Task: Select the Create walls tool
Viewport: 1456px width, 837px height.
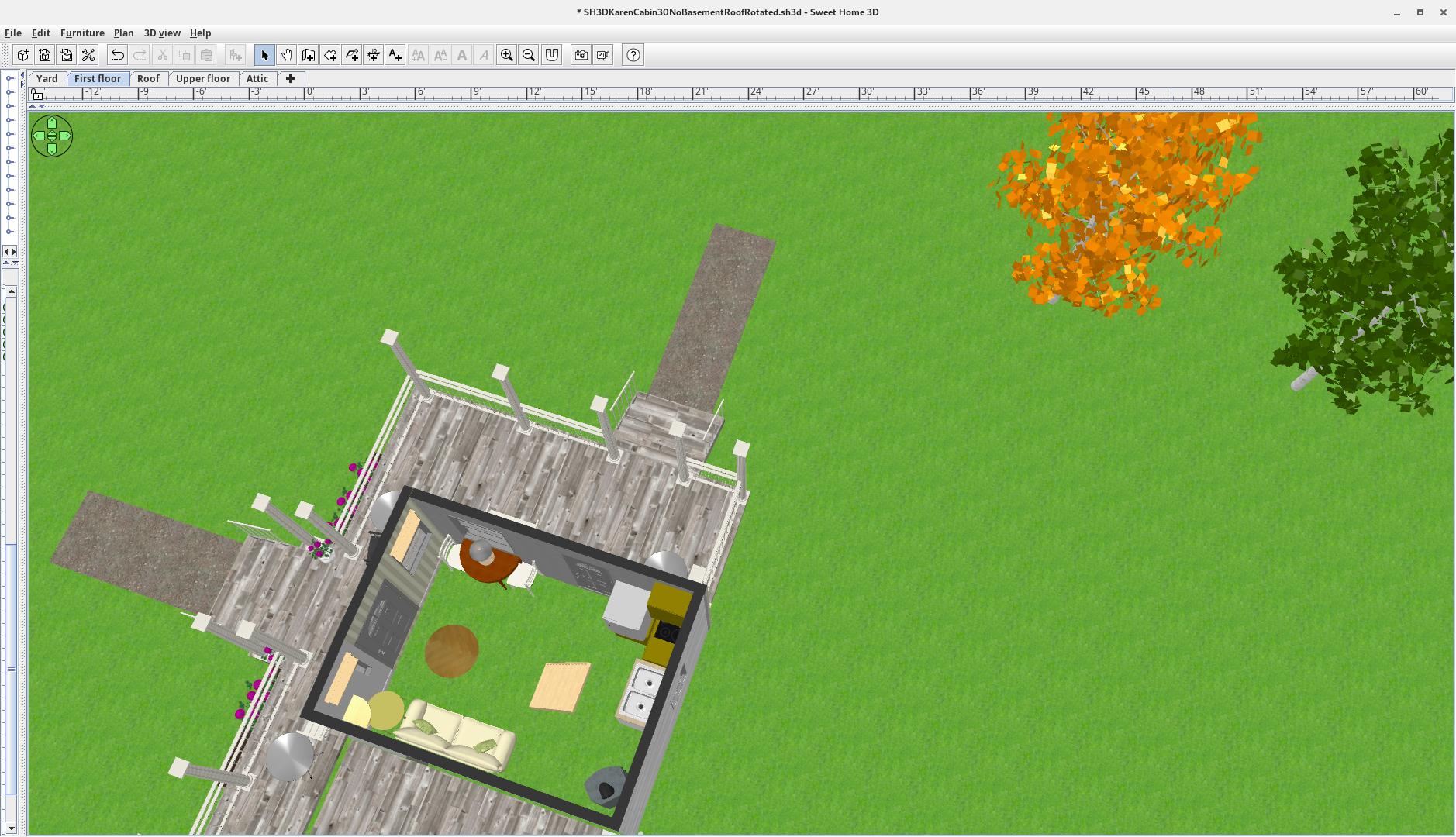Action: 308,55
